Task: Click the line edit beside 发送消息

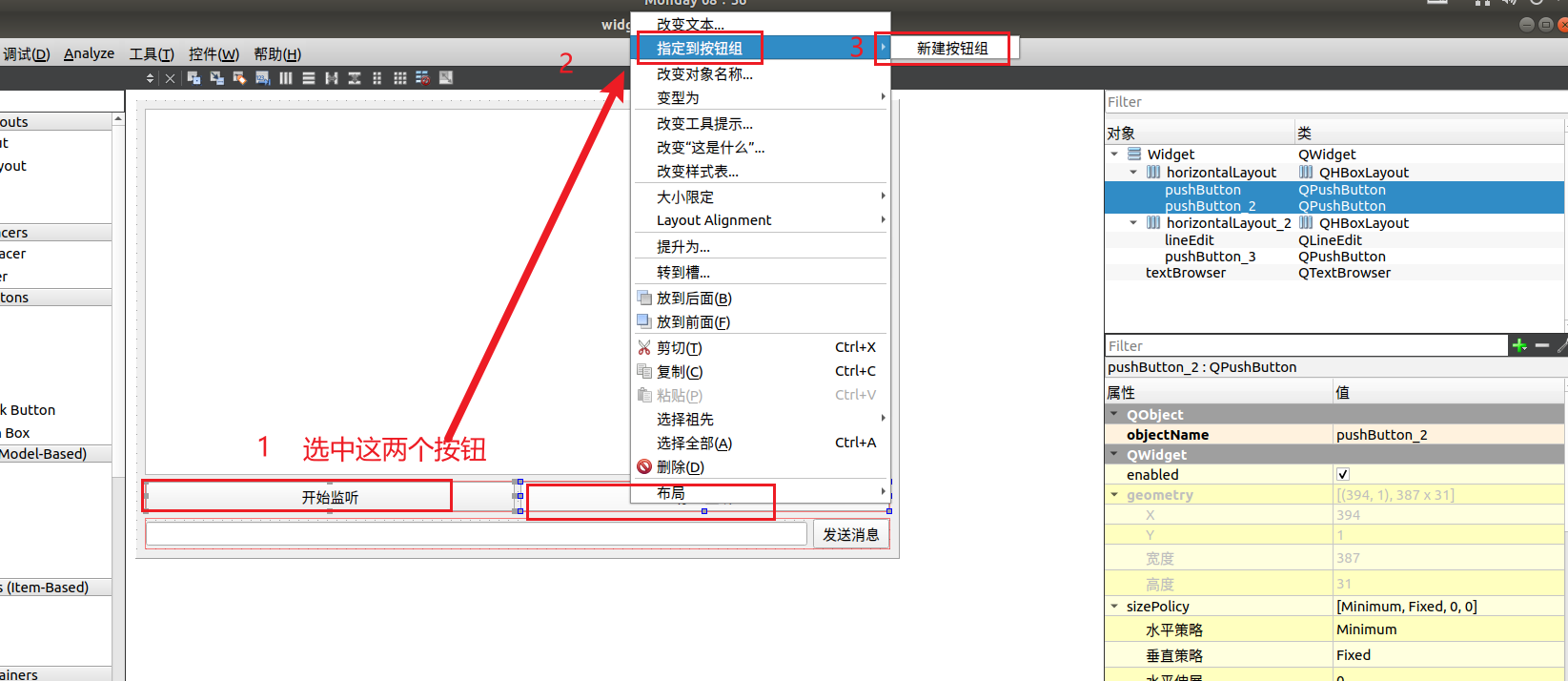Action: tap(476, 534)
